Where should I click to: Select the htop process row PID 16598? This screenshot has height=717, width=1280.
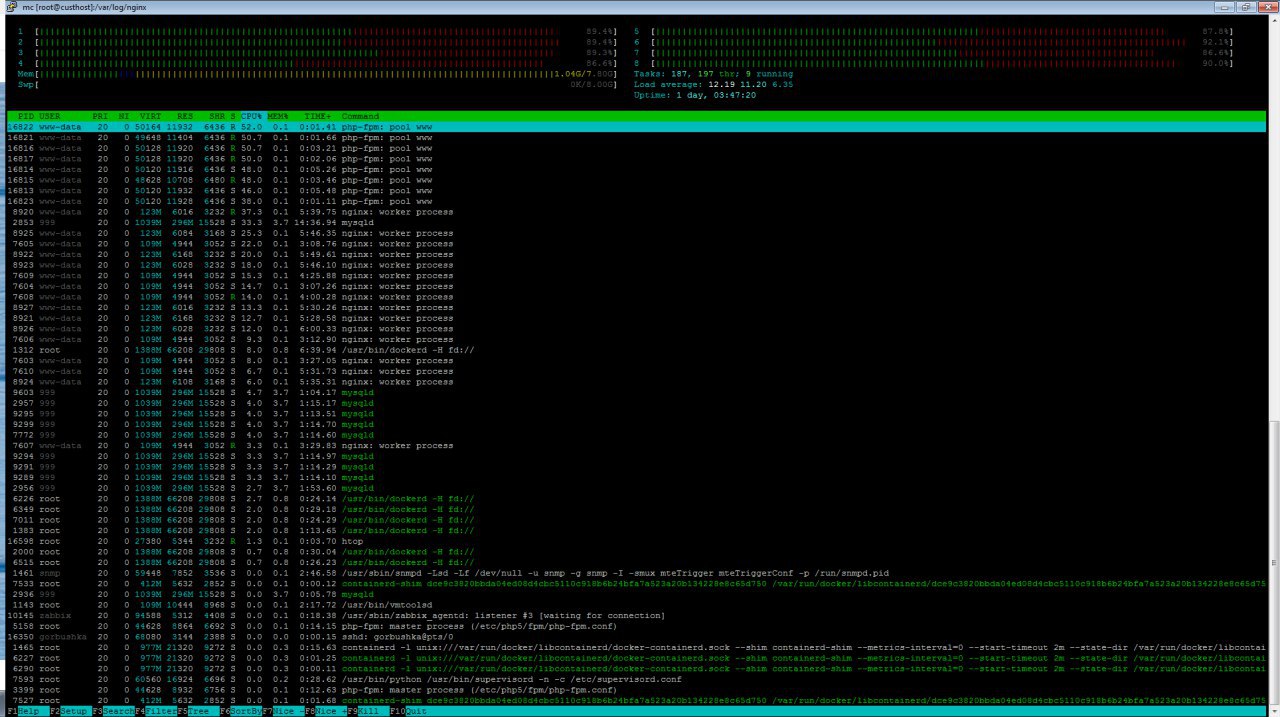pyautogui.click(x=636, y=541)
